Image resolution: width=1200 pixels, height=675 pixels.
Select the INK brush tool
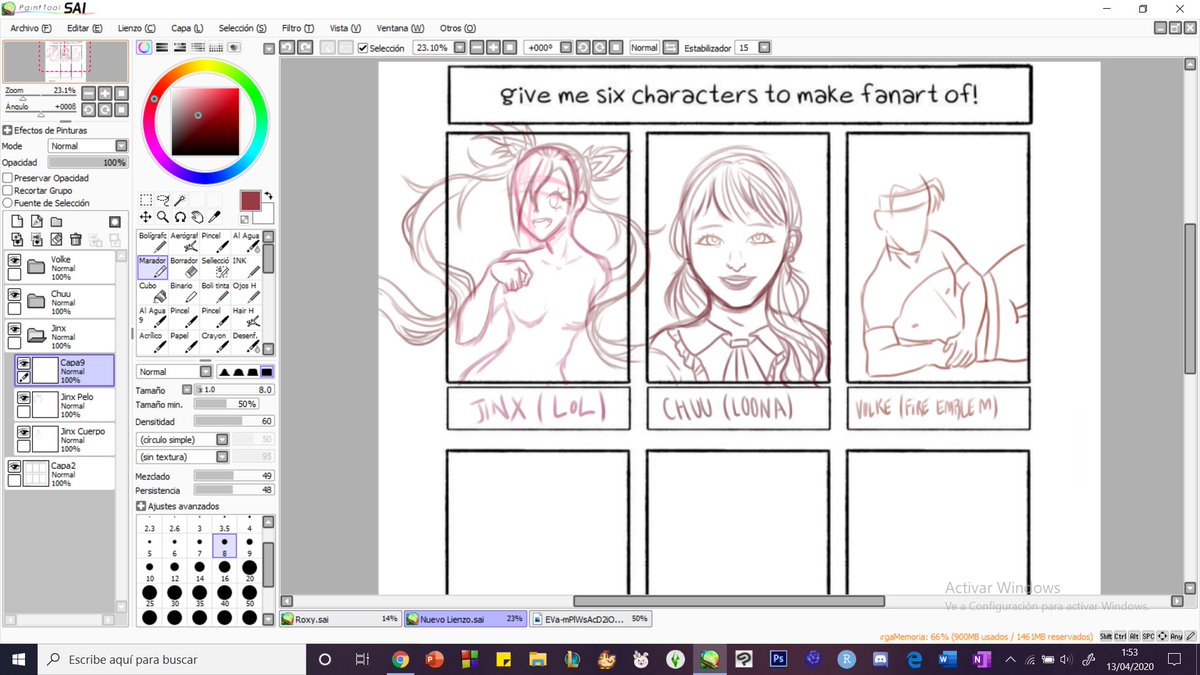(x=245, y=267)
